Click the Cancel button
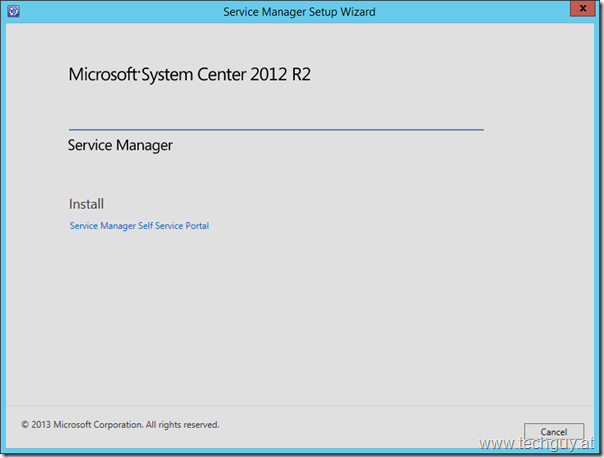The height and width of the screenshot is (458, 604). [554, 432]
